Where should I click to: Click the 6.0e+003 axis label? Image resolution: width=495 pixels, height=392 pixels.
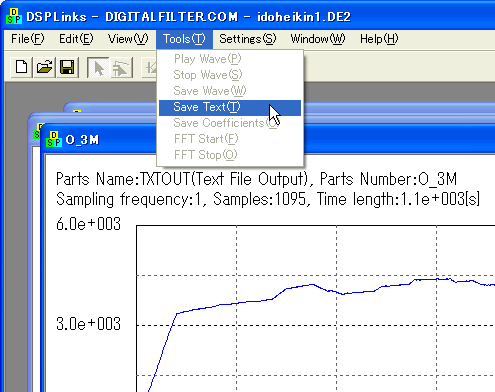click(88, 224)
